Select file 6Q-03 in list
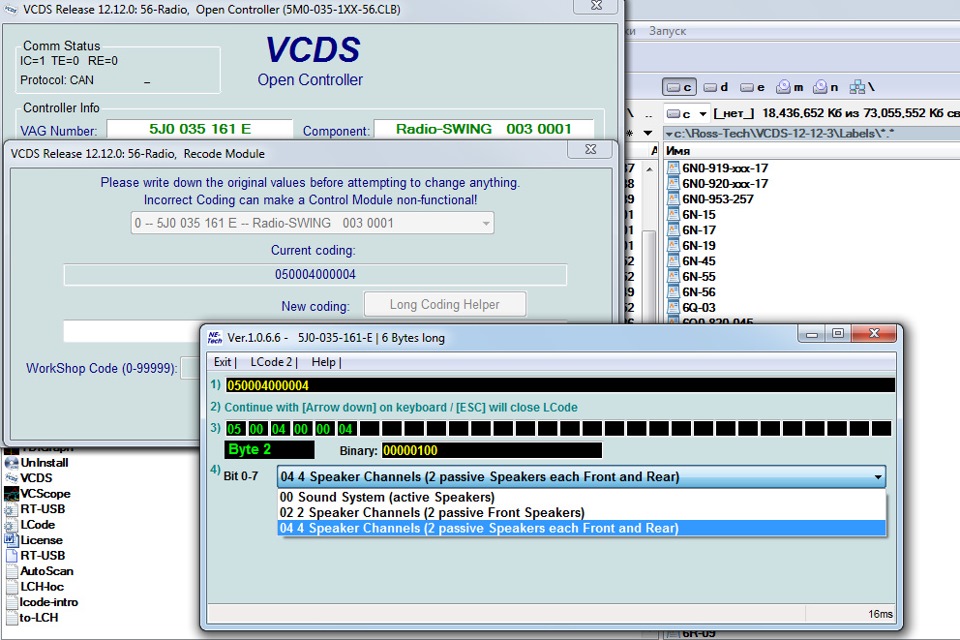960x640 pixels. [699, 307]
